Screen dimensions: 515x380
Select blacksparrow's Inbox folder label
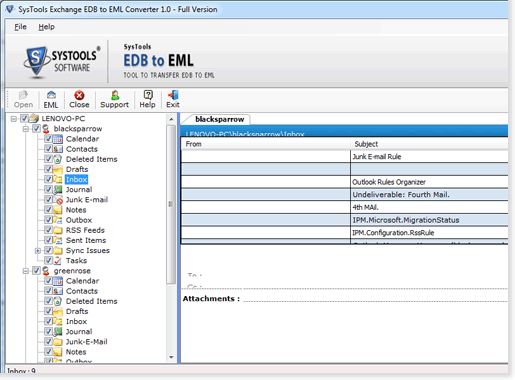click(76, 179)
